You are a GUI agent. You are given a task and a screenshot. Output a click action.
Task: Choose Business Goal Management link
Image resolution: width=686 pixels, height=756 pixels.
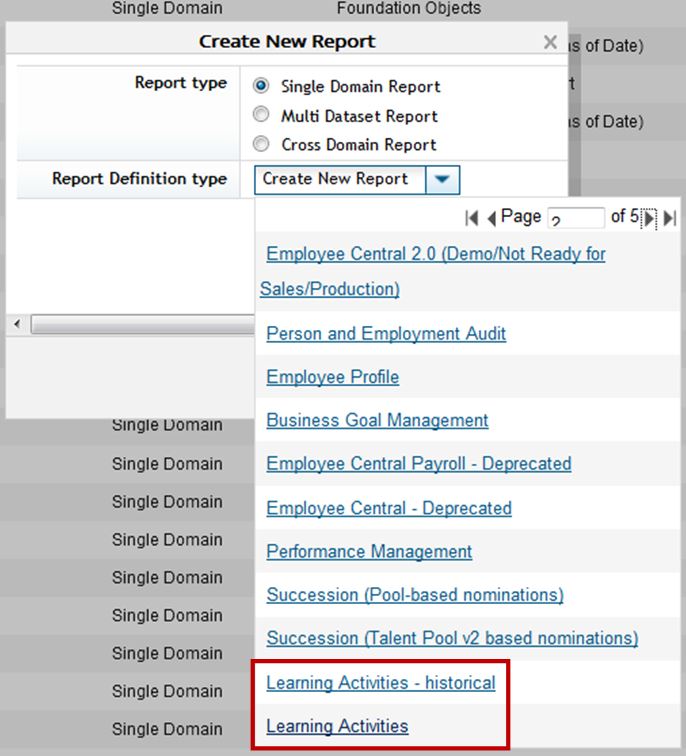377,420
